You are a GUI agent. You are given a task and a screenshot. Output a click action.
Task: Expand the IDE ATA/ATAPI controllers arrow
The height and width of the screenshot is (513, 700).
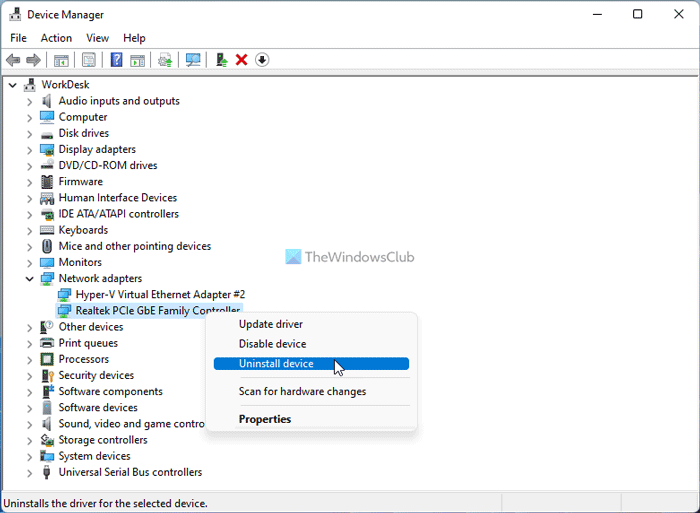[x=29, y=215]
